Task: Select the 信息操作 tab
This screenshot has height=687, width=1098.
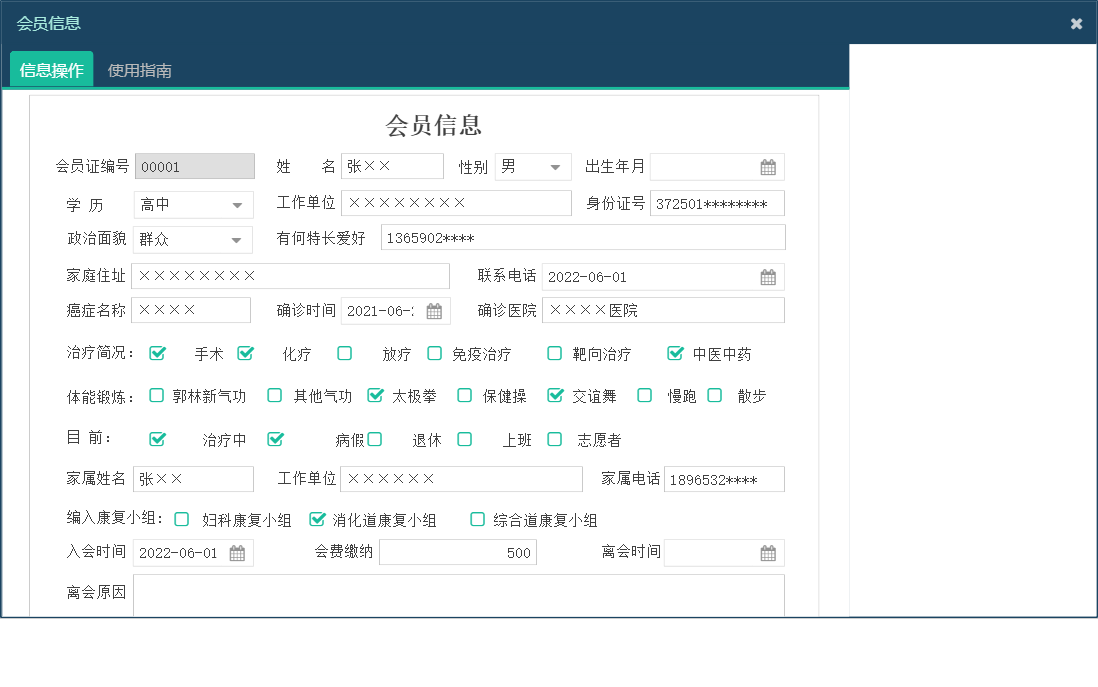Action: click(51, 70)
